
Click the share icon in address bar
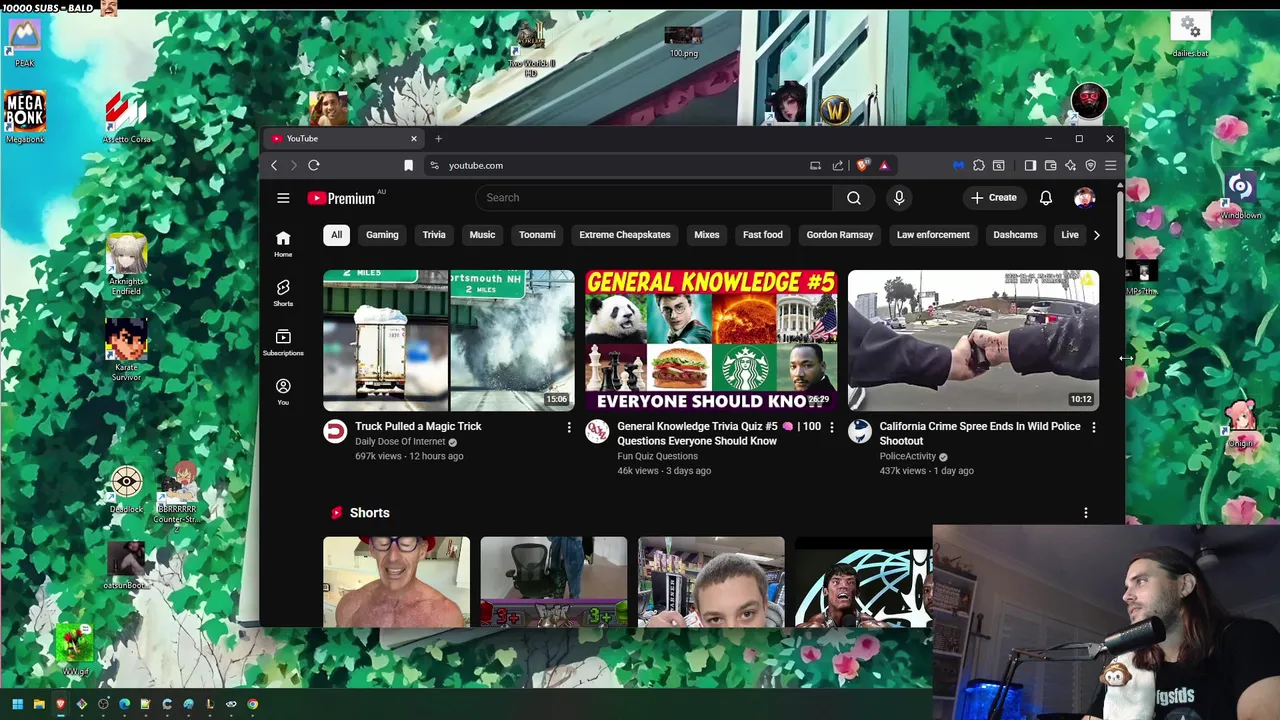838,165
